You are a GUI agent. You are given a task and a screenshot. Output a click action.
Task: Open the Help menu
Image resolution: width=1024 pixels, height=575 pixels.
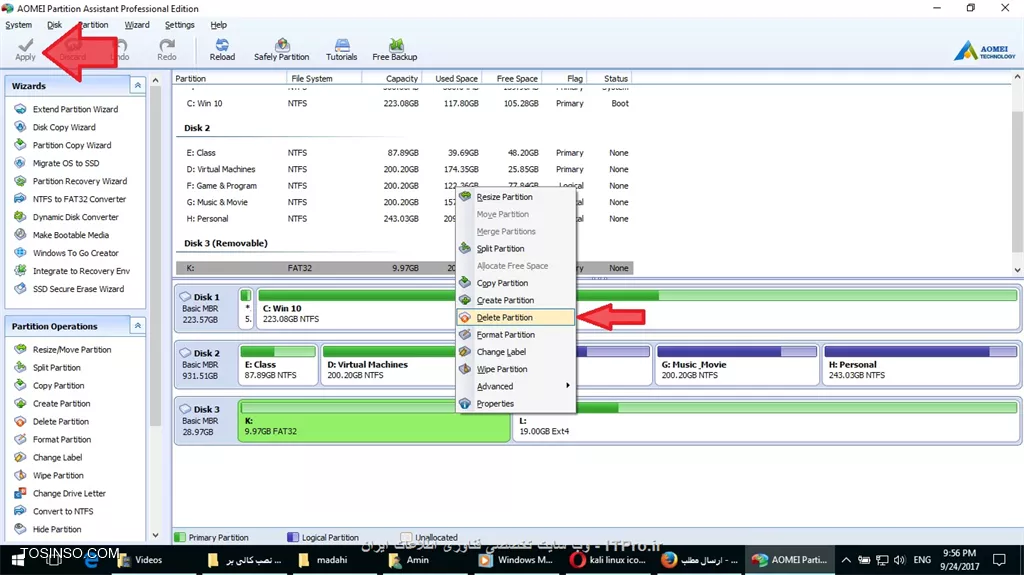click(218, 25)
